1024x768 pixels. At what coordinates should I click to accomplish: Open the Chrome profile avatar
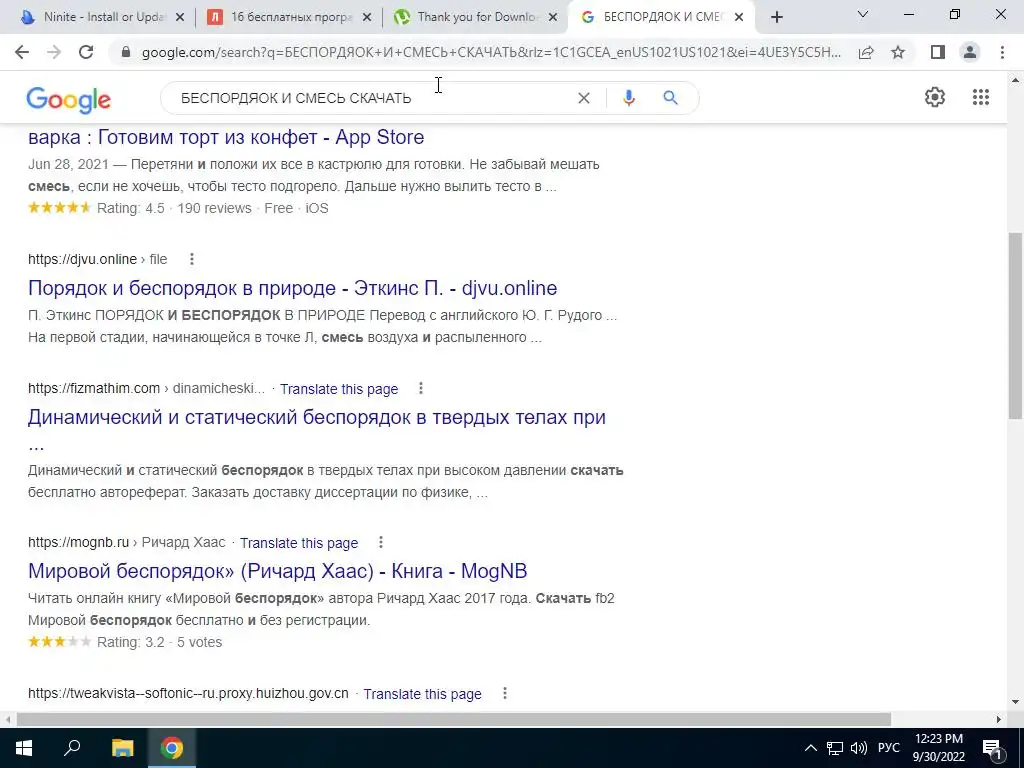pos(970,52)
